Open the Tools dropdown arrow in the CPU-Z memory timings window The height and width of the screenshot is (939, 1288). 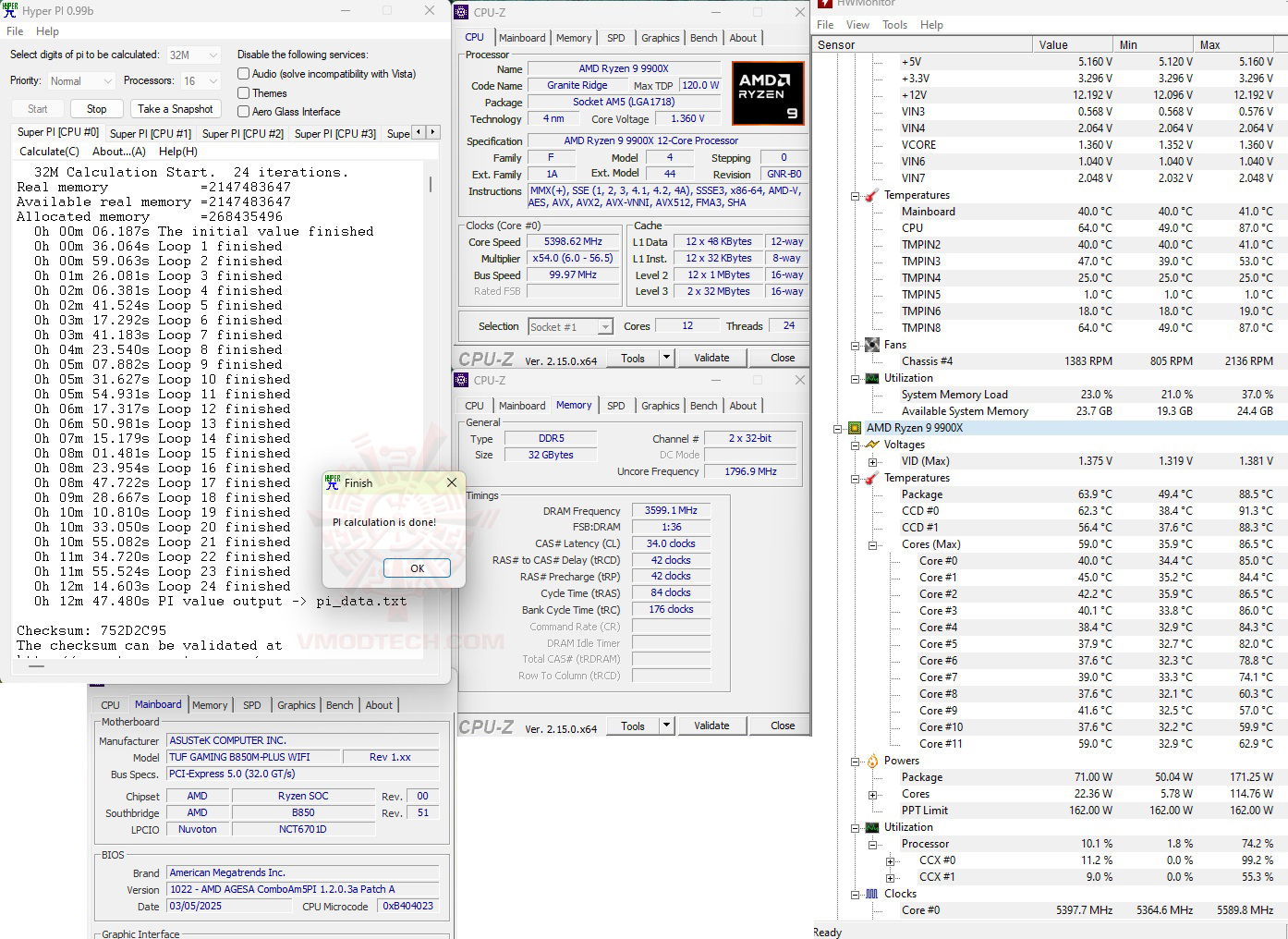pyautogui.click(x=665, y=726)
